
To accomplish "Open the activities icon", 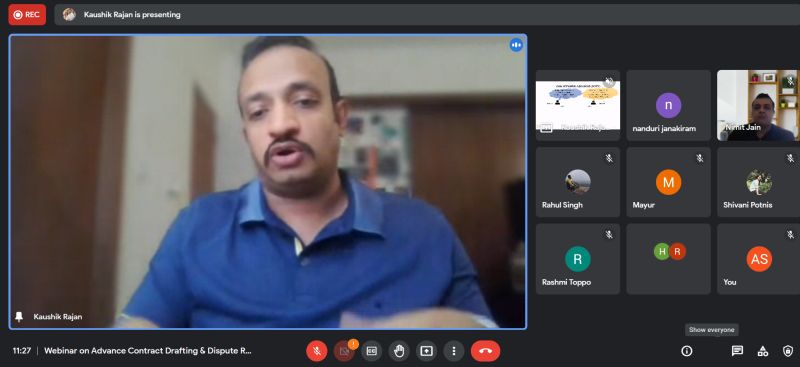I will pyautogui.click(x=763, y=351).
